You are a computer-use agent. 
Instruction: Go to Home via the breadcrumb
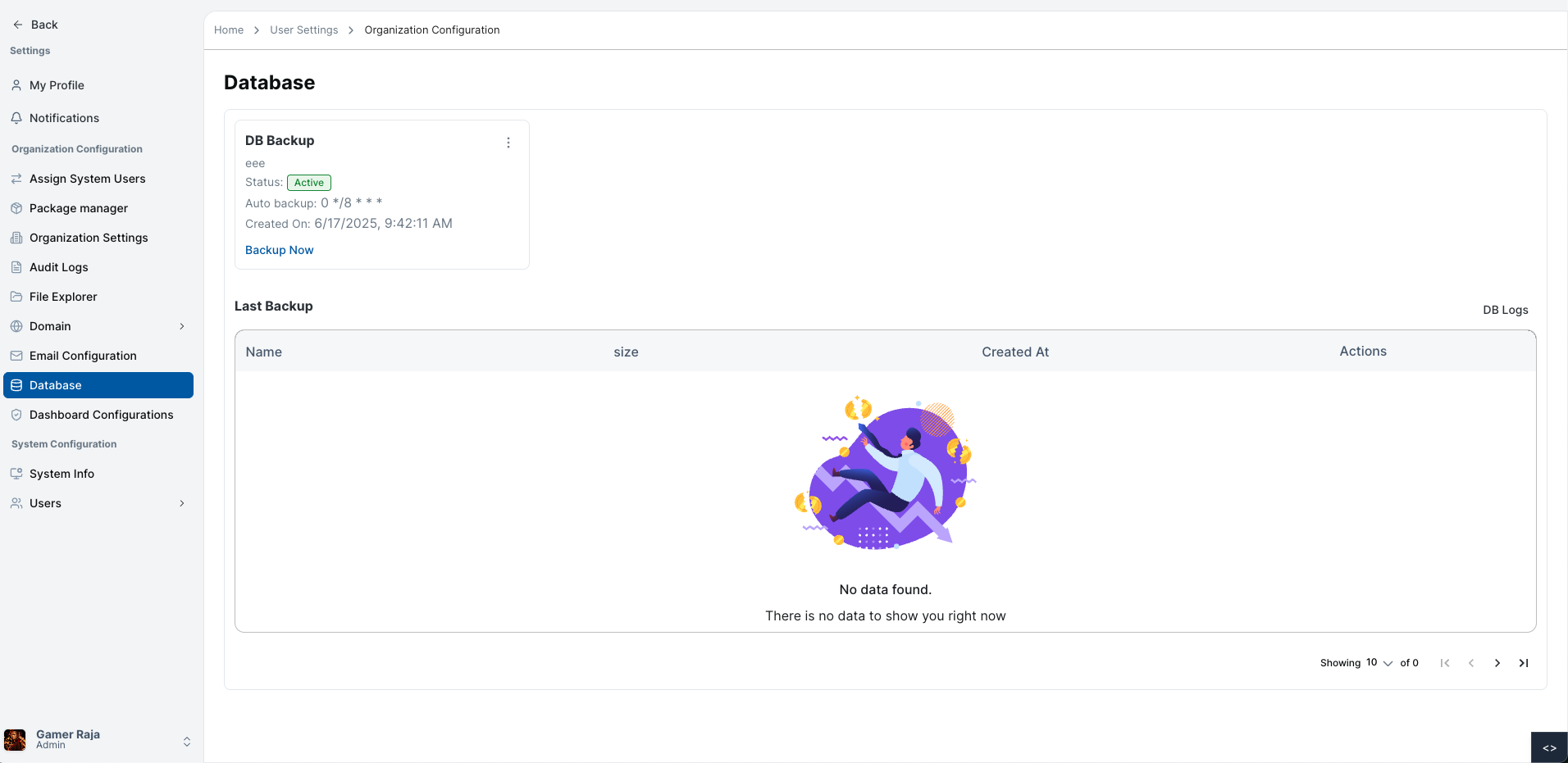pyautogui.click(x=228, y=30)
